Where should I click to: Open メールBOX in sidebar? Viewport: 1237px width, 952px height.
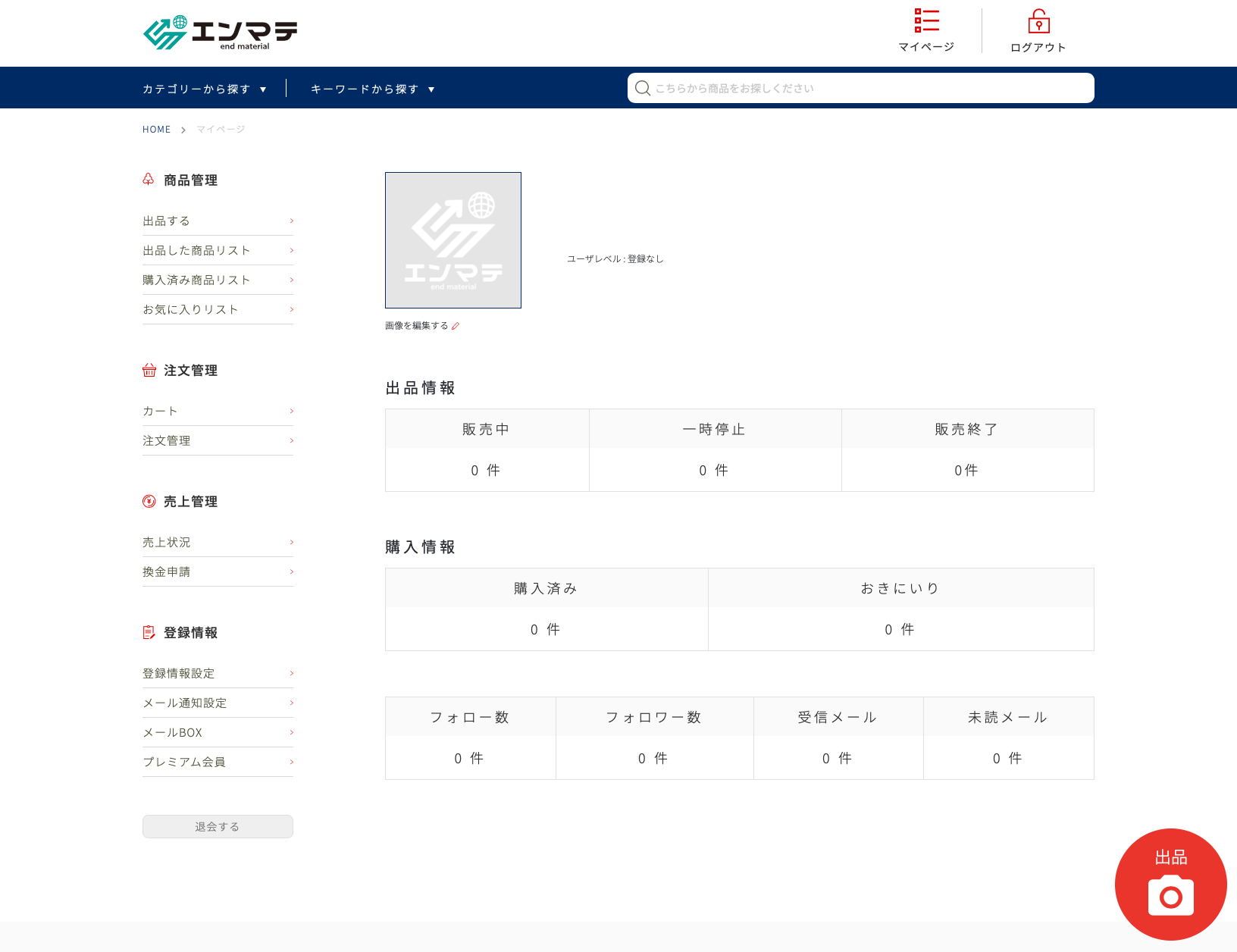(x=173, y=733)
